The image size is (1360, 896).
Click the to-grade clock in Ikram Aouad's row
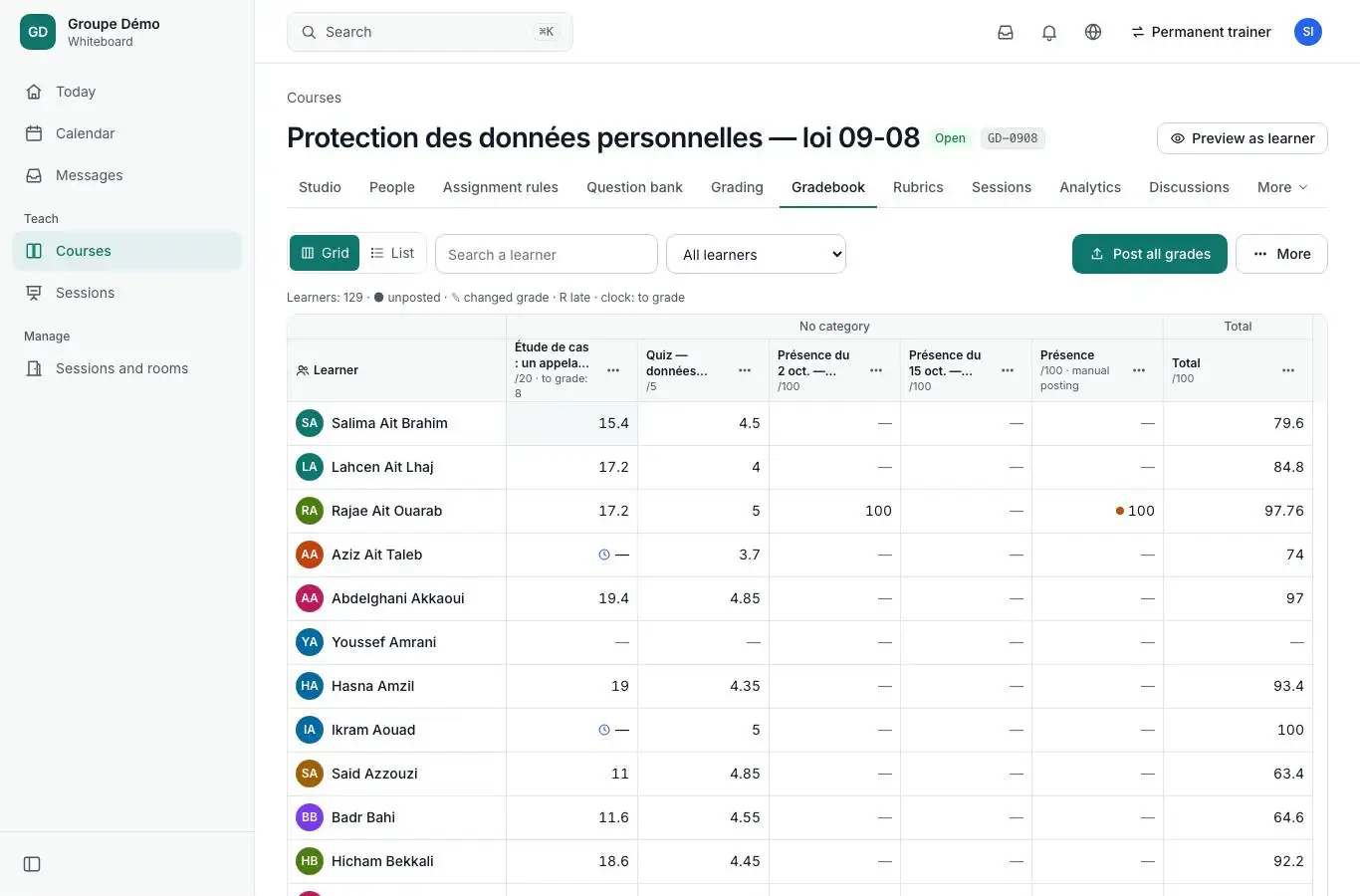tap(604, 730)
